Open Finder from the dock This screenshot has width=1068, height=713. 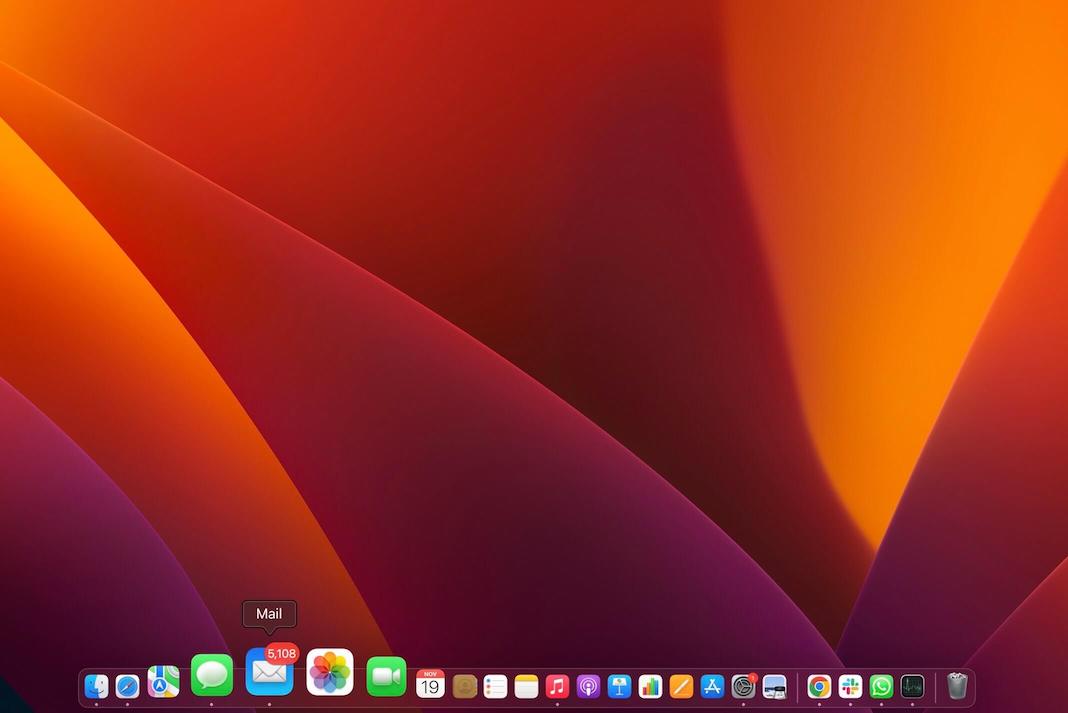(x=96, y=686)
